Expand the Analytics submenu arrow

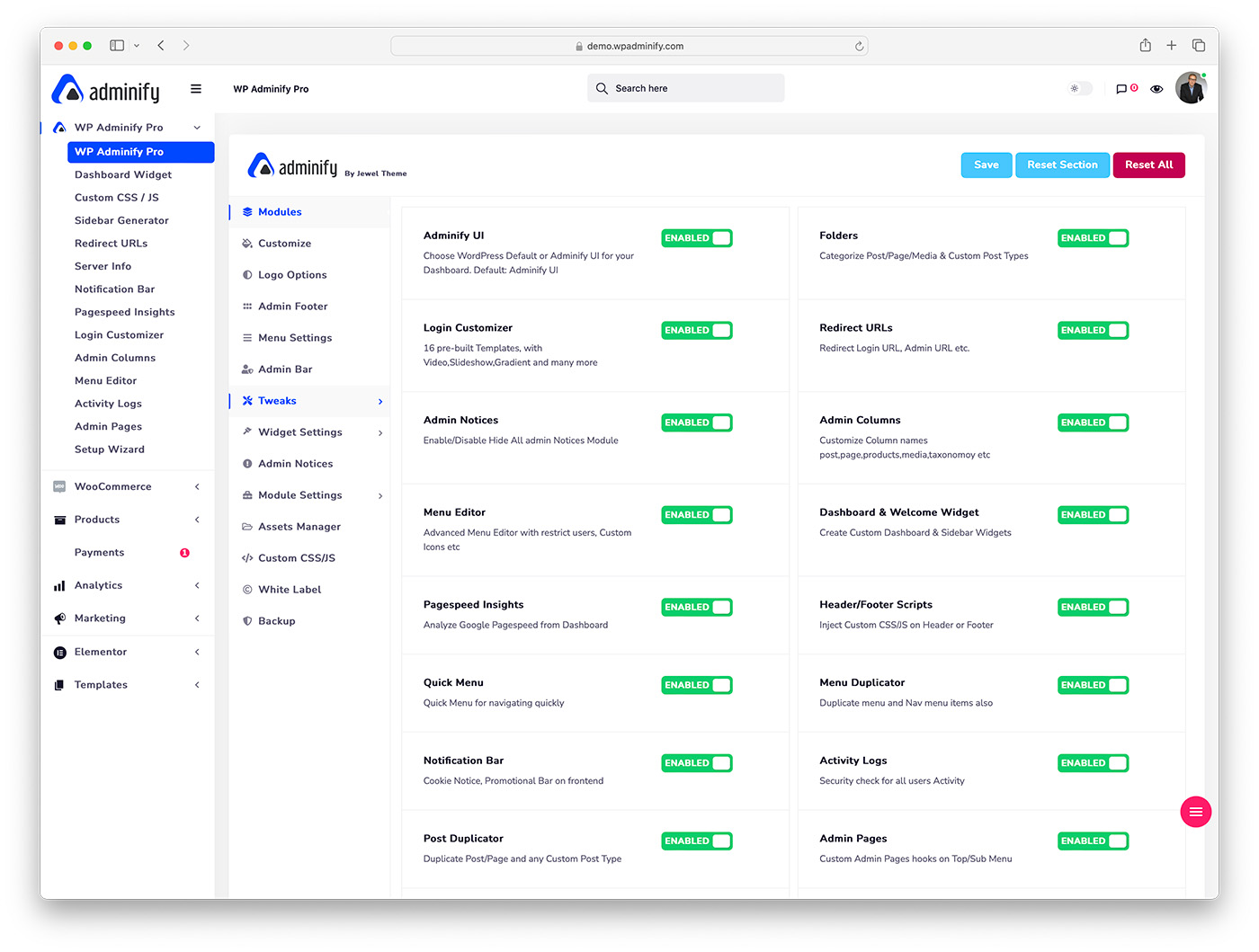[197, 585]
